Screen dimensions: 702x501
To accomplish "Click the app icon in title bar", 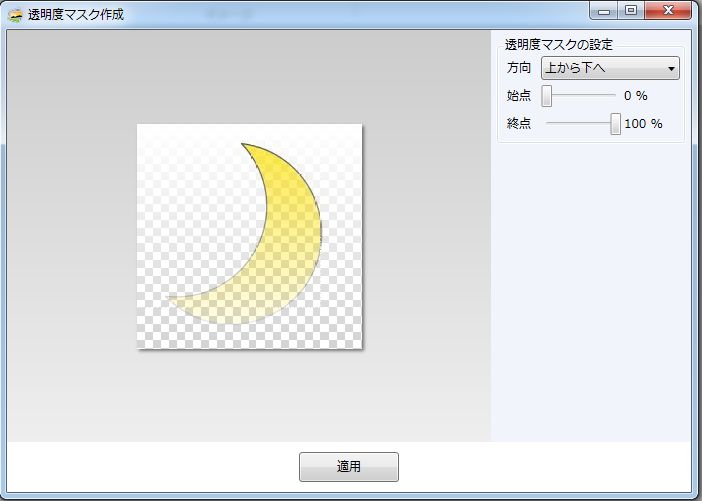I will [x=16, y=15].
